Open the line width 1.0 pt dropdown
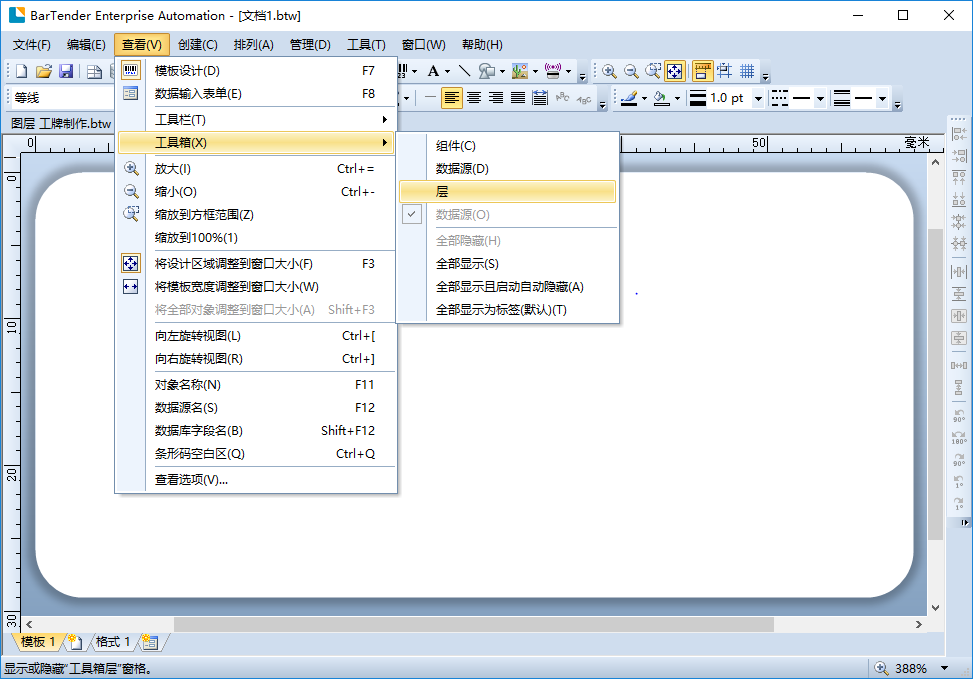973x679 pixels. (x=758, y=98)
